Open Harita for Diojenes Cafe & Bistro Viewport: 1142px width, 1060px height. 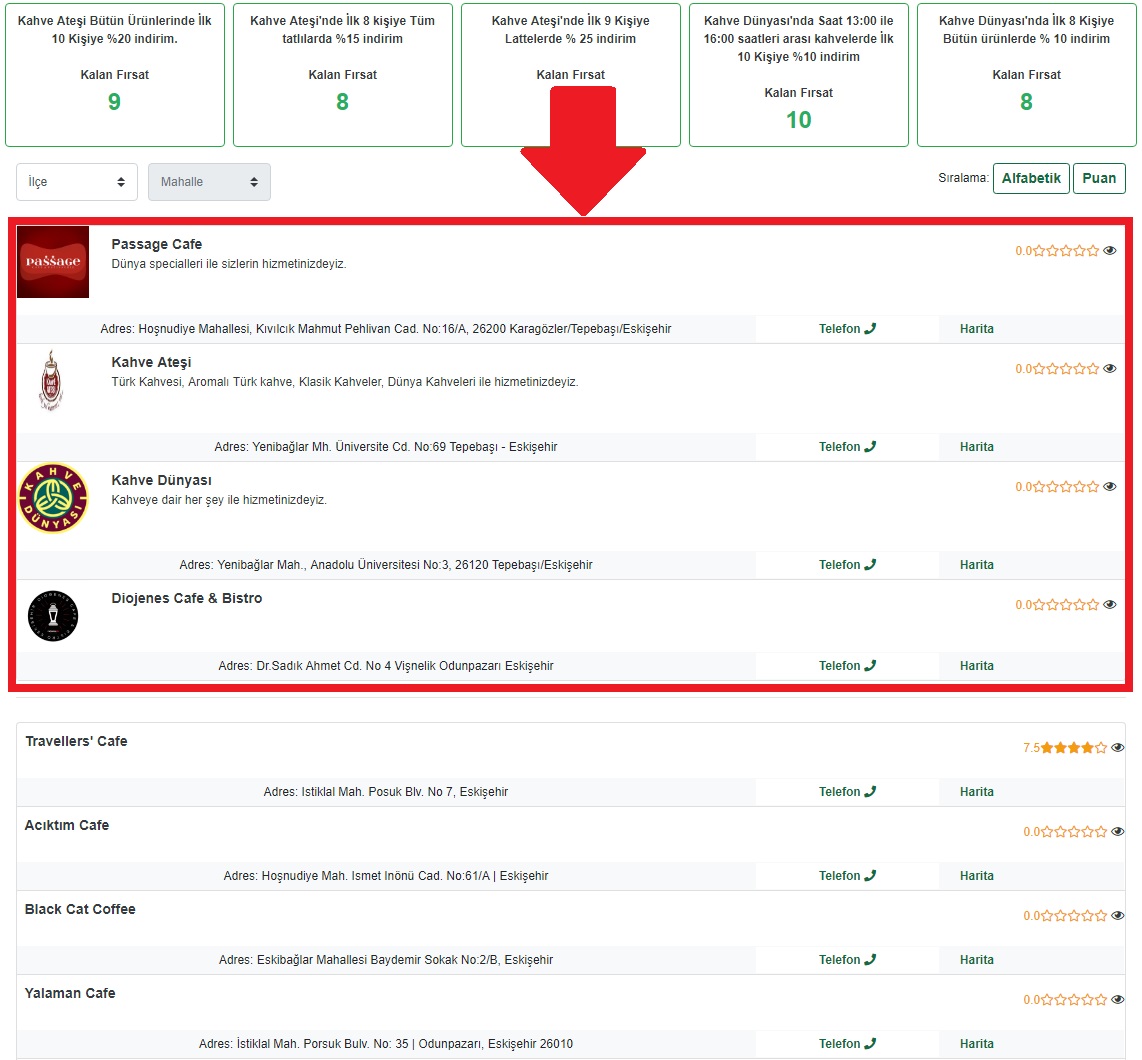click(977, 666)
